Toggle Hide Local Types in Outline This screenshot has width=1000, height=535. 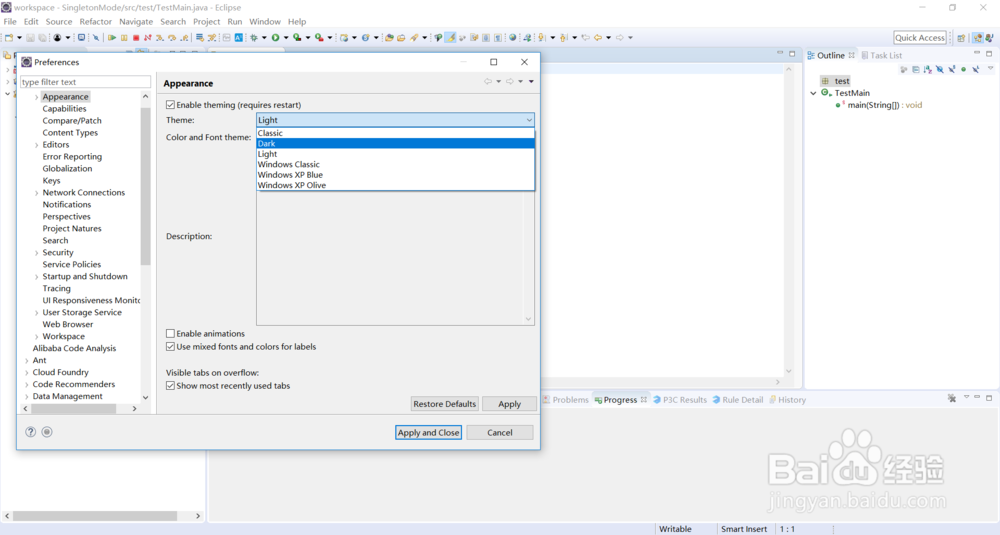coord(975,70)
